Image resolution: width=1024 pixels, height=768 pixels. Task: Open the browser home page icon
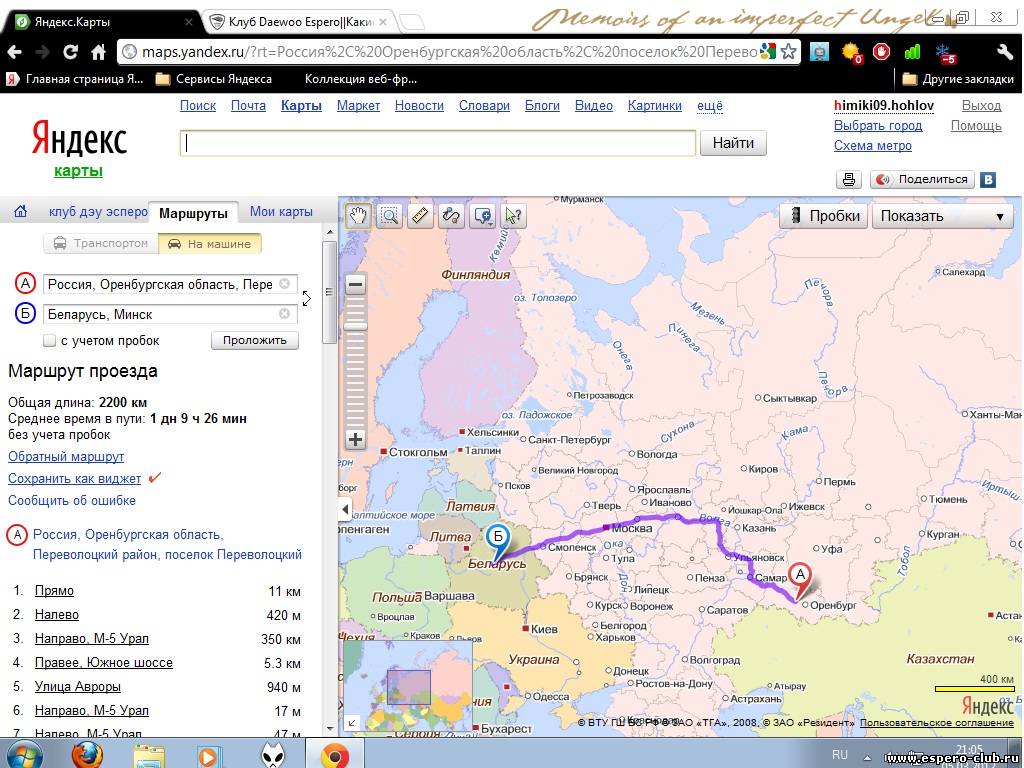coord(99,51)
